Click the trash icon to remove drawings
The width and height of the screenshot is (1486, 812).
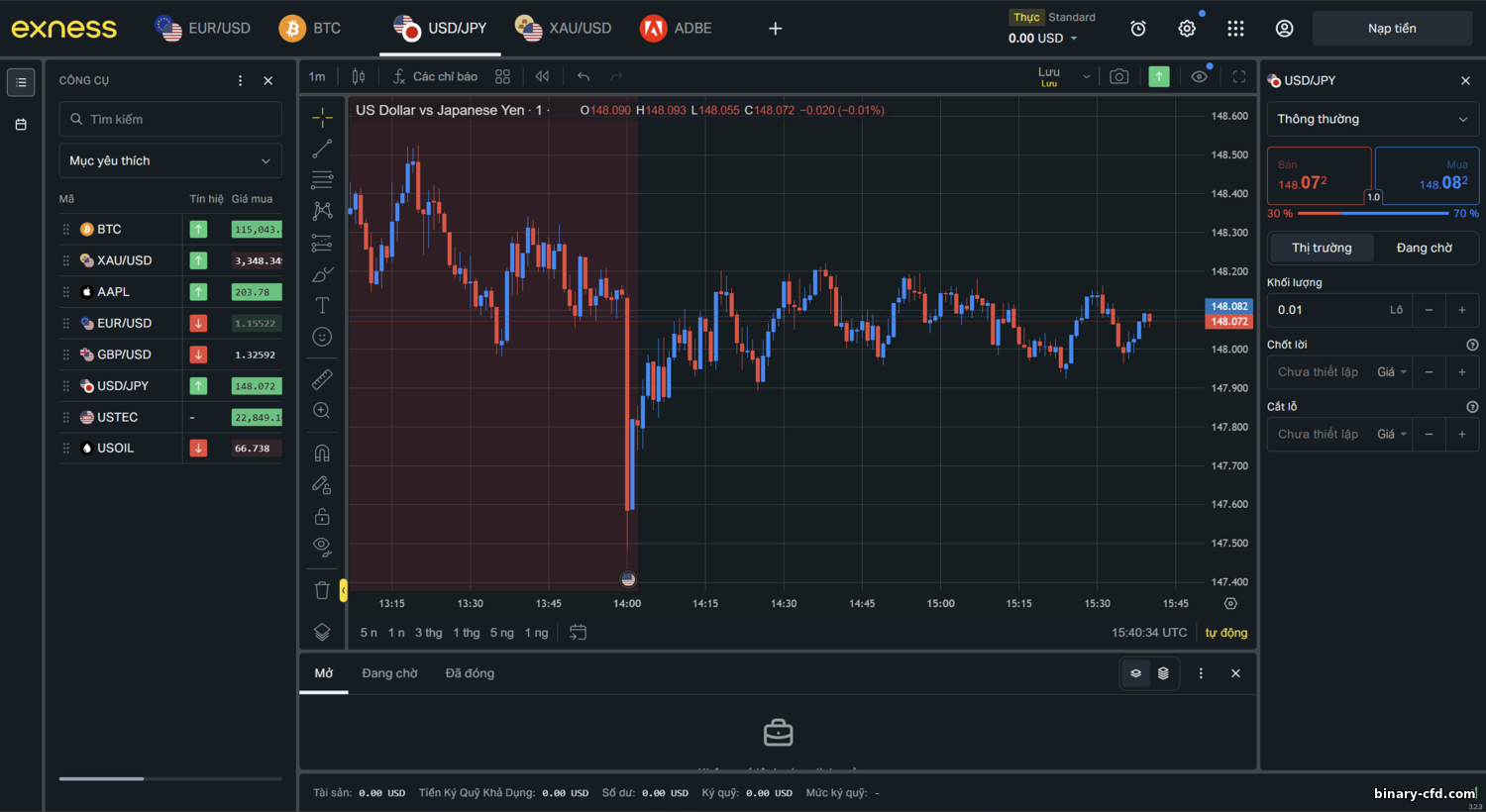(322, 590)
